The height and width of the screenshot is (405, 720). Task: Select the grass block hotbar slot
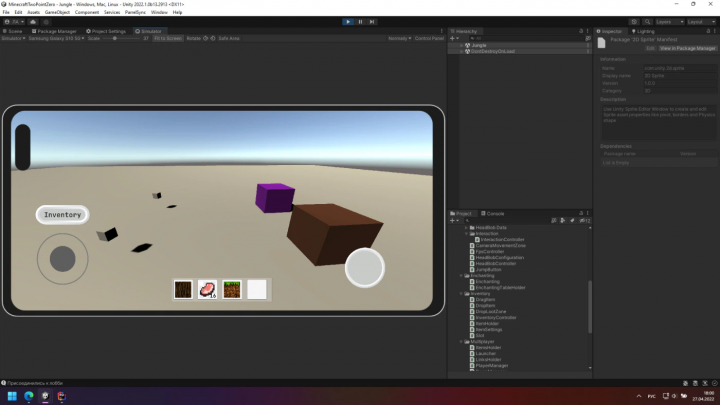(232, 290)
